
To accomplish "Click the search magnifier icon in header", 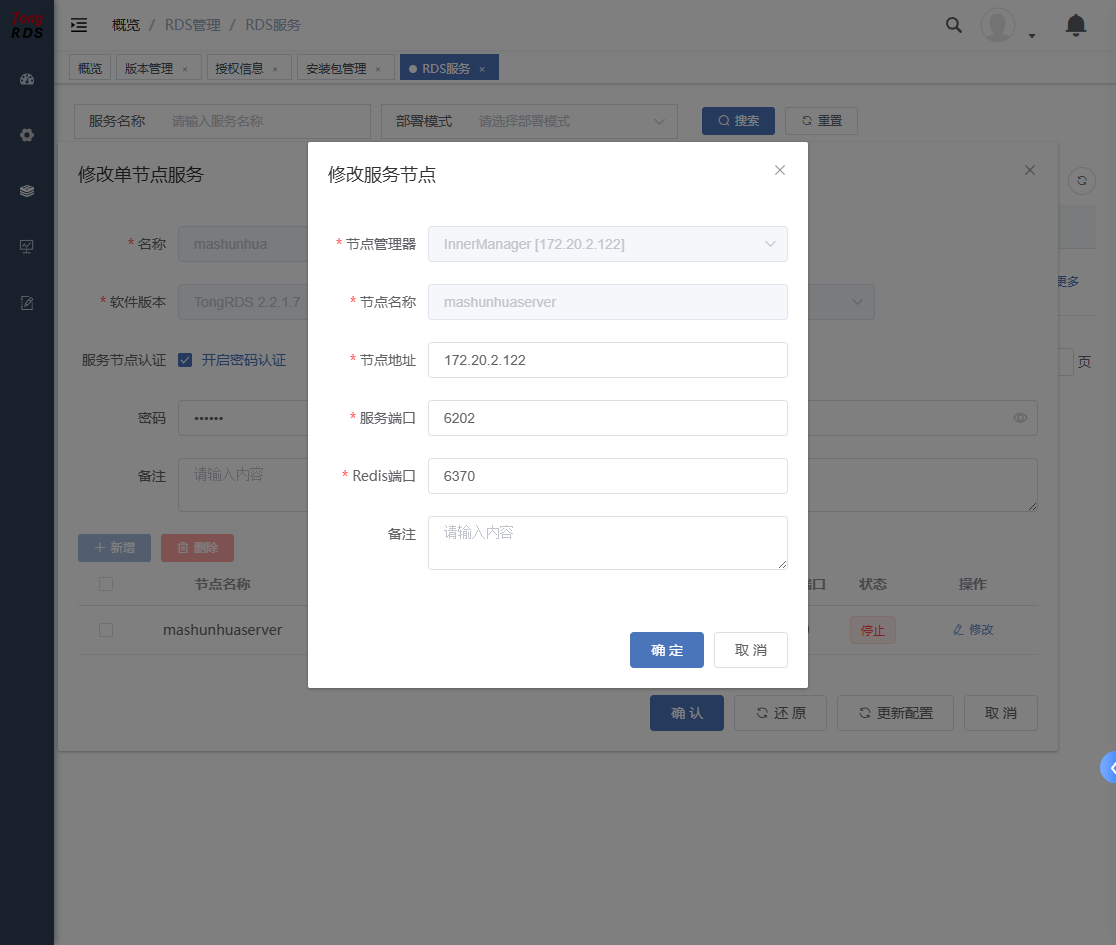I will click(x=954, y=25).
